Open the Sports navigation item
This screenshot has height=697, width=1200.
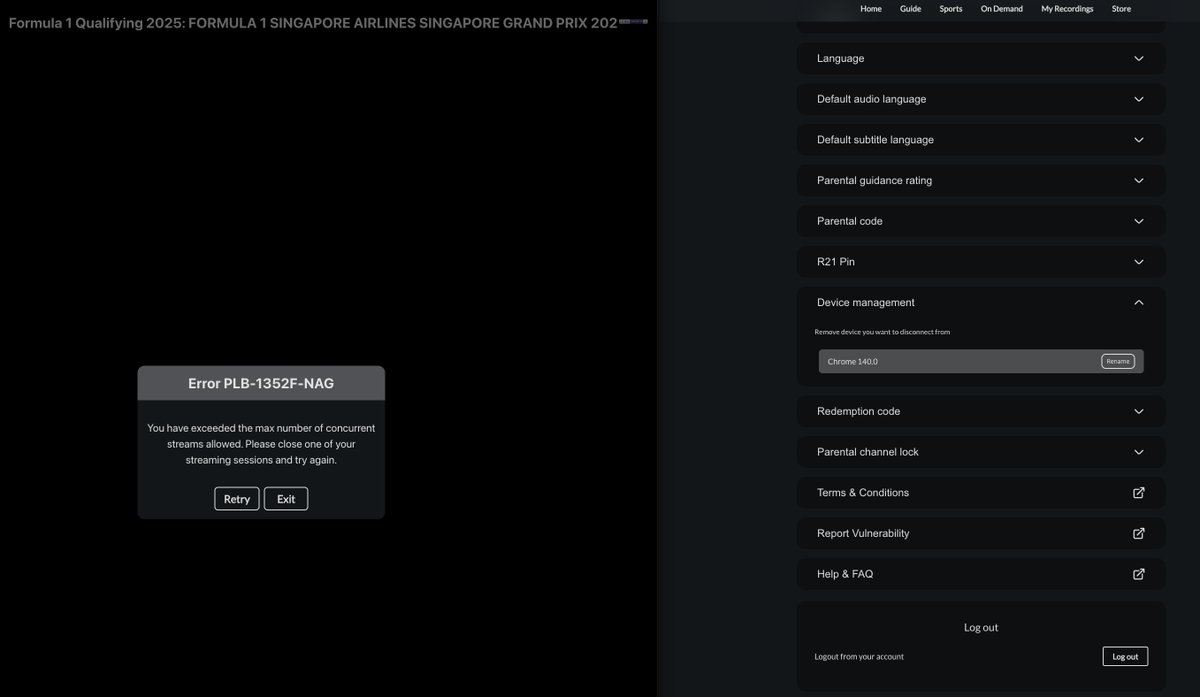[x=951, y=8]
